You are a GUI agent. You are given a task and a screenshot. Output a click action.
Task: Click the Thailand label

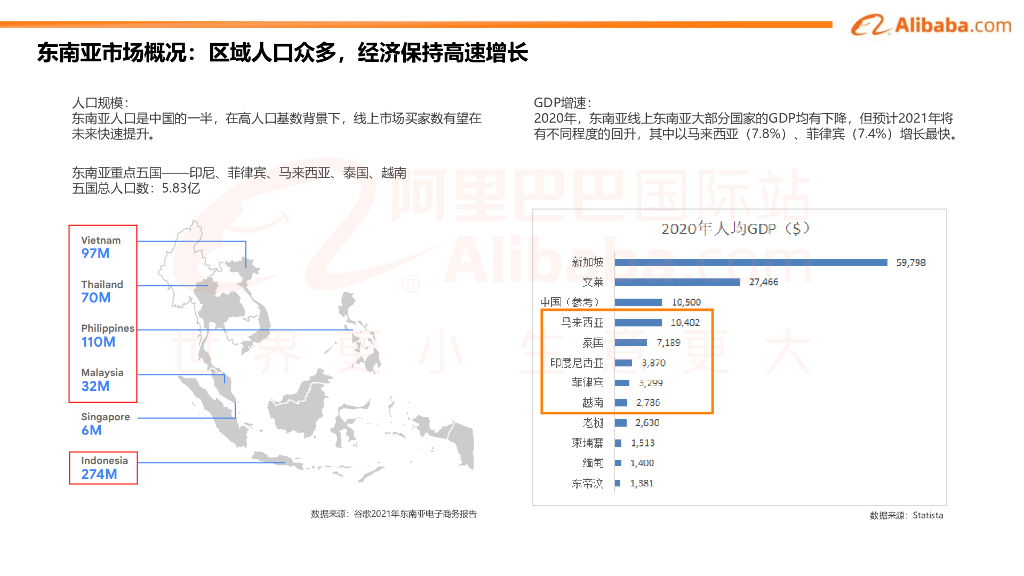[x=102, y=285]
